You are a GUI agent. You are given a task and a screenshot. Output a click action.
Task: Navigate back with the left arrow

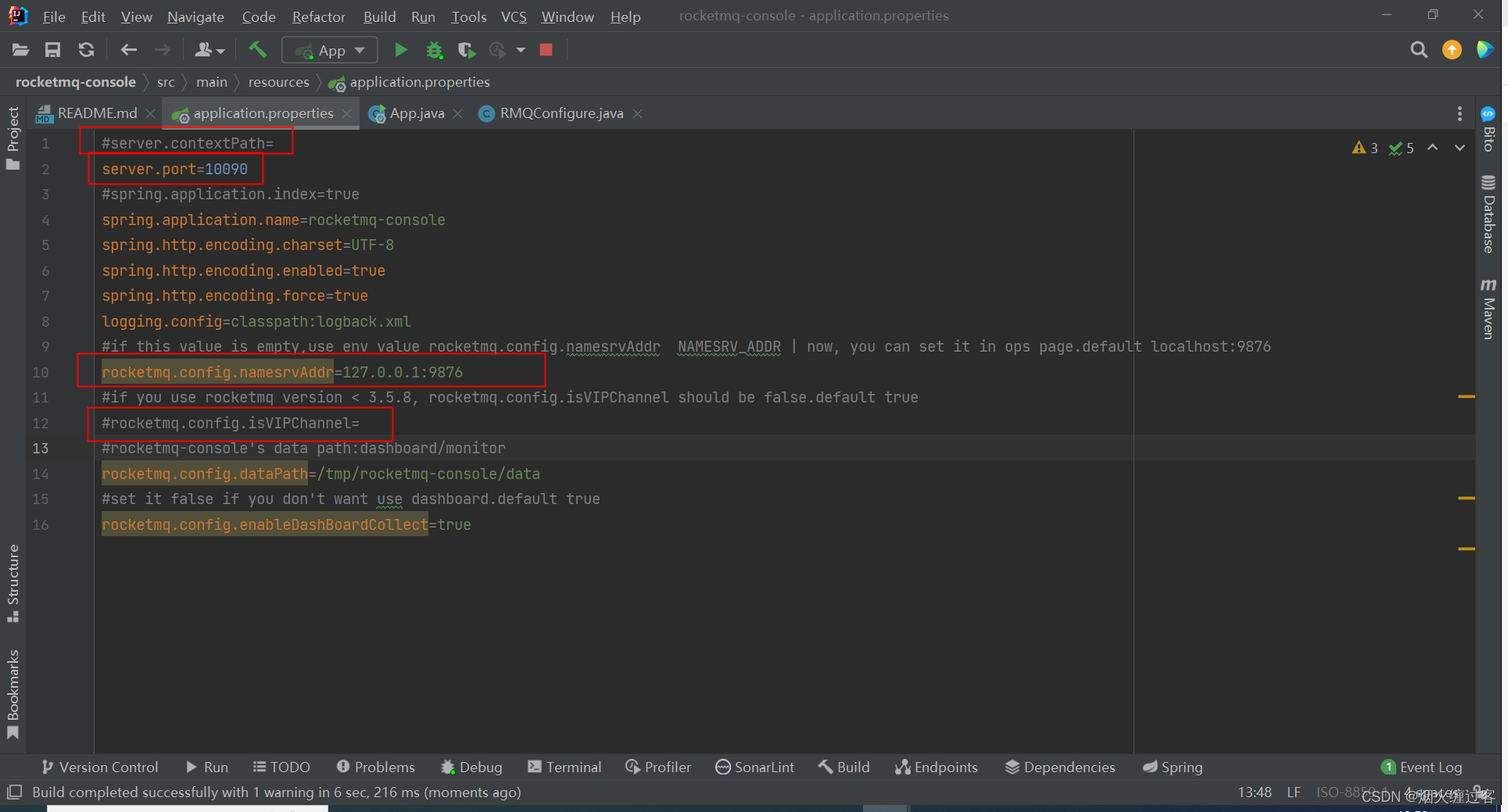coord(128,50)
